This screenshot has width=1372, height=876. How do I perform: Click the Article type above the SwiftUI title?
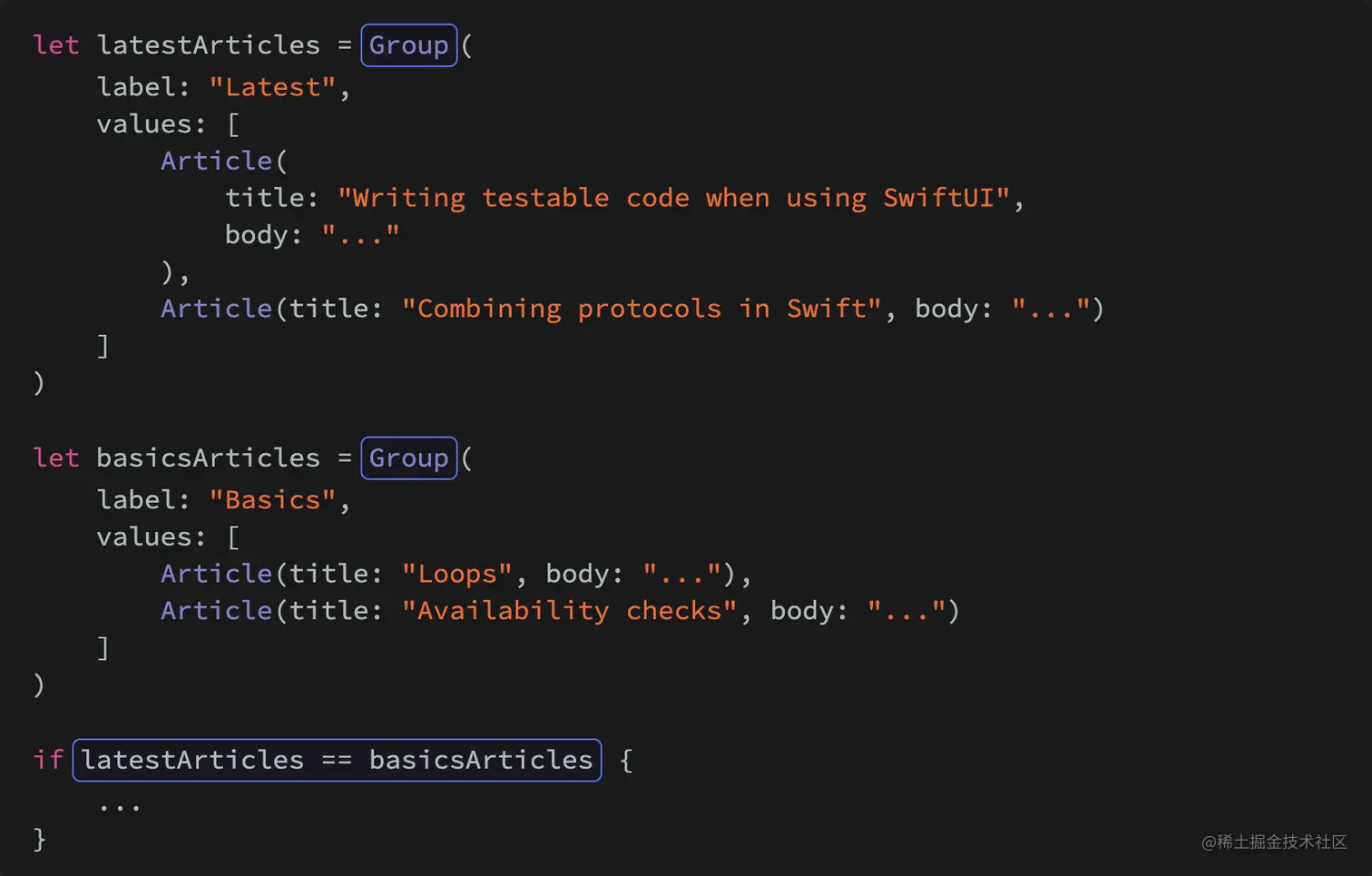pyautogui.click(x=217, y=161)
